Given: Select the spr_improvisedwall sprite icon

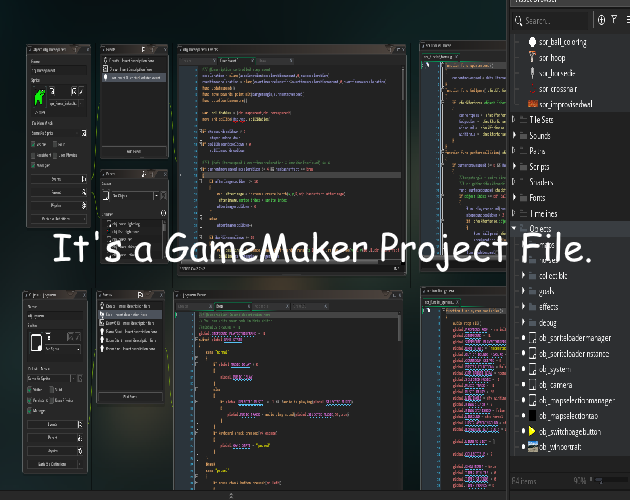Looking at the screenshot, I should (x=532, y=104).
